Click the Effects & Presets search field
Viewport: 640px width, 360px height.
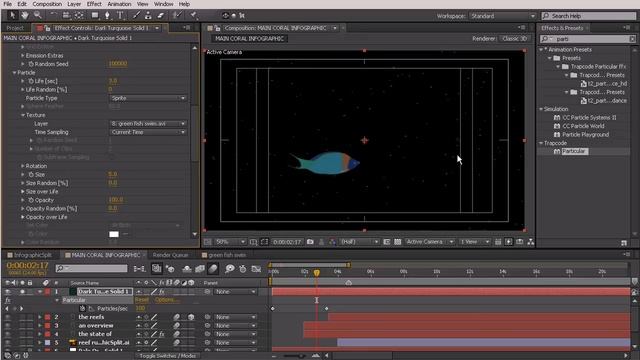588,39
